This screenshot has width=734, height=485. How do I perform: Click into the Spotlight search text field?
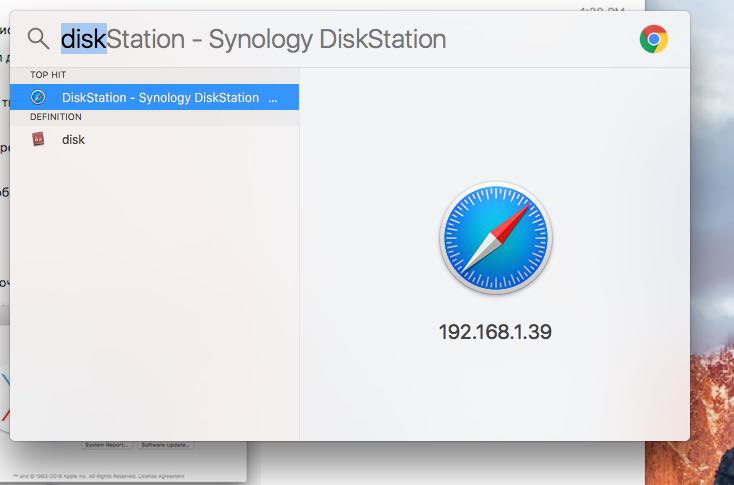(346, 39)
